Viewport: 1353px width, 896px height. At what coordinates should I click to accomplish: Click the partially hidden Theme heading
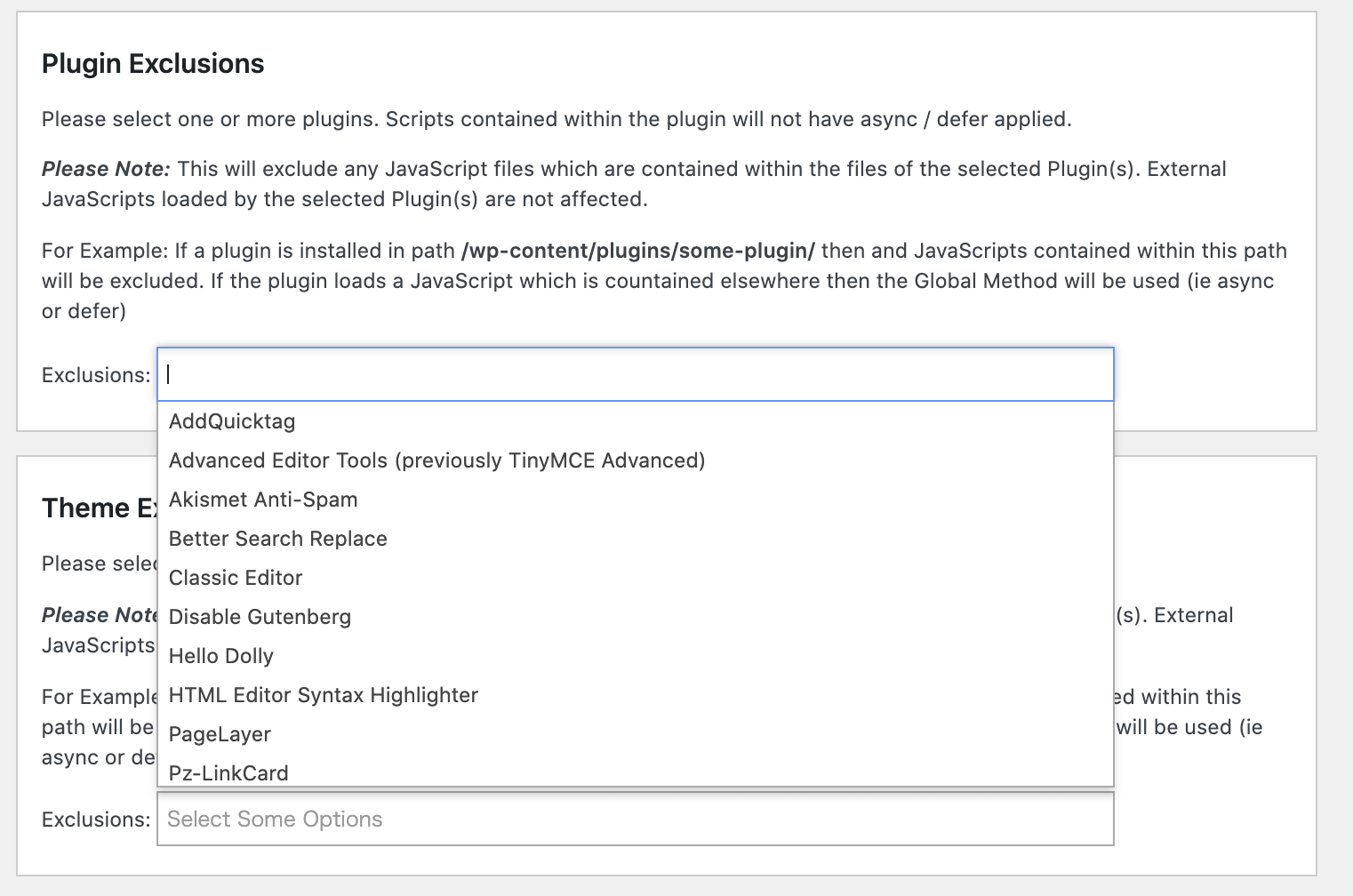tap(98, 508)
